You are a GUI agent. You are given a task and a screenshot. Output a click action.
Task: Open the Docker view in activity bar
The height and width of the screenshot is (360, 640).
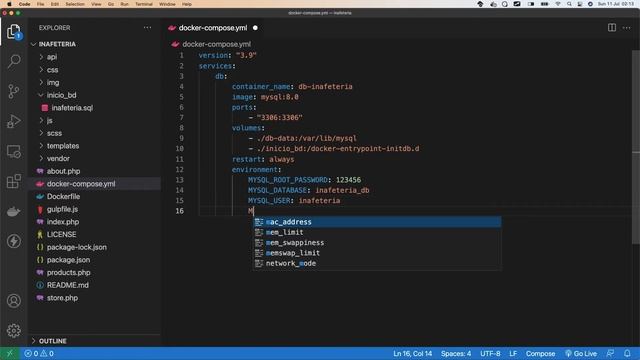pos(13,211)
